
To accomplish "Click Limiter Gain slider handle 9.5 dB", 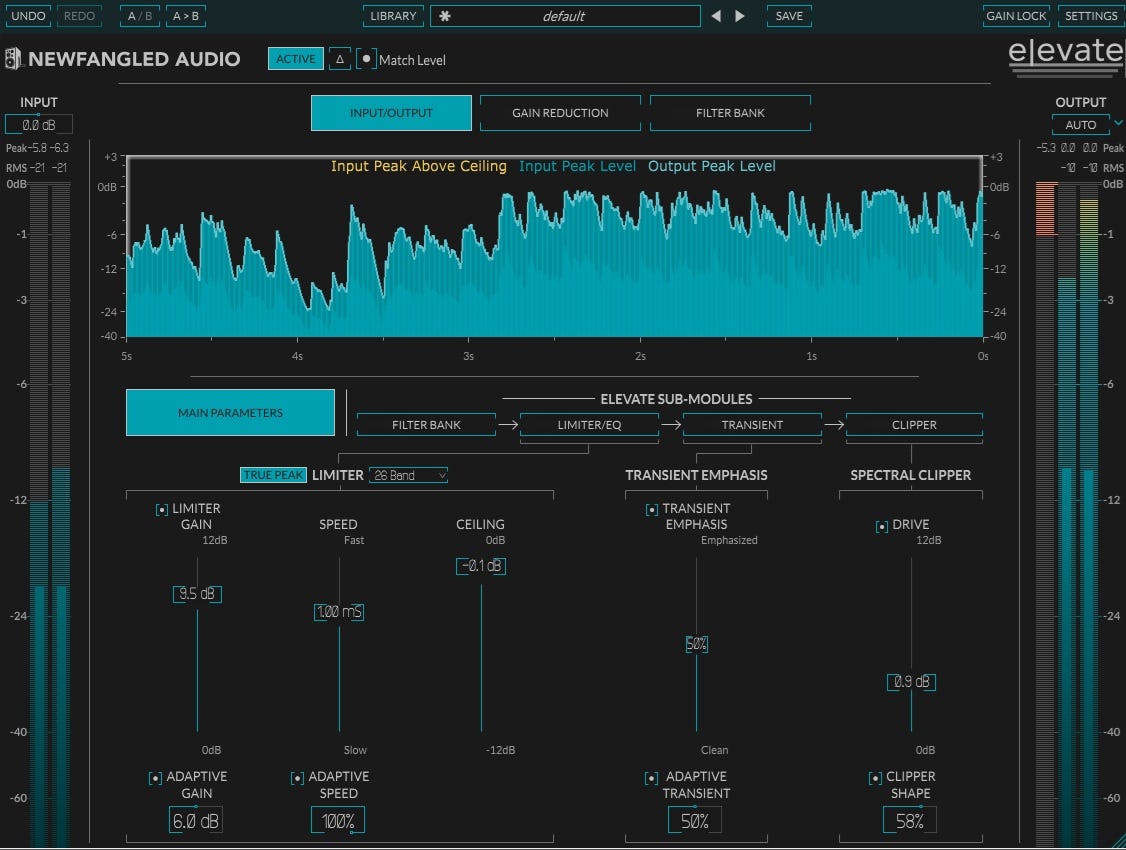I will point(197,594).
